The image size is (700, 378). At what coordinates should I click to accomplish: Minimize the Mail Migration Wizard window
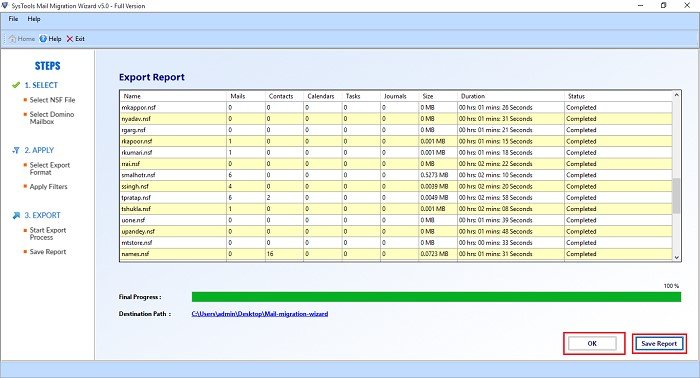[x=641, y=5]
